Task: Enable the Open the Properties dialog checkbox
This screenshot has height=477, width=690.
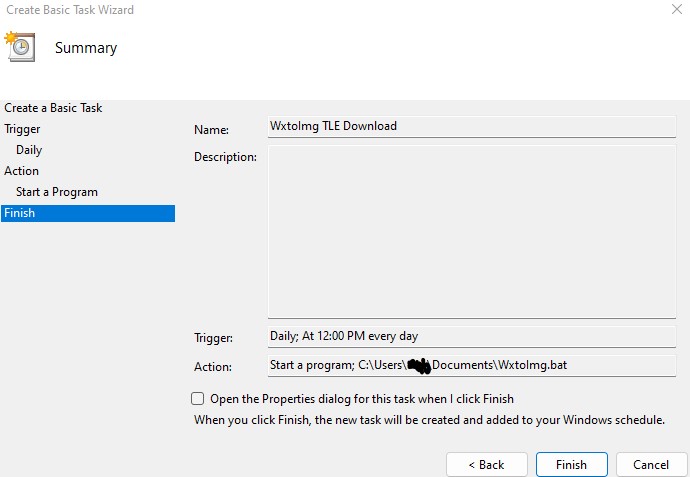Action: click(x=198, y=399)
